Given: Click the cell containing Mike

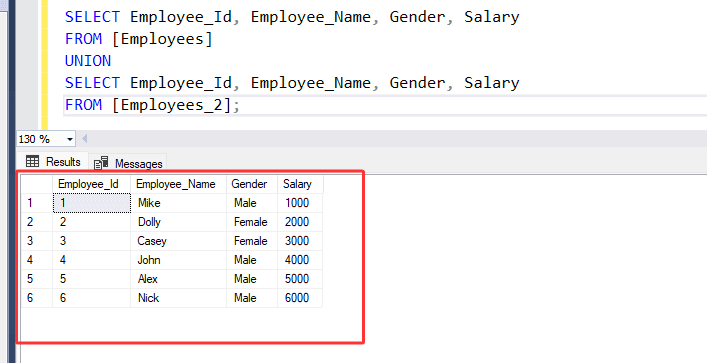Looking at the screenshot, I should (x=179, y=203).
